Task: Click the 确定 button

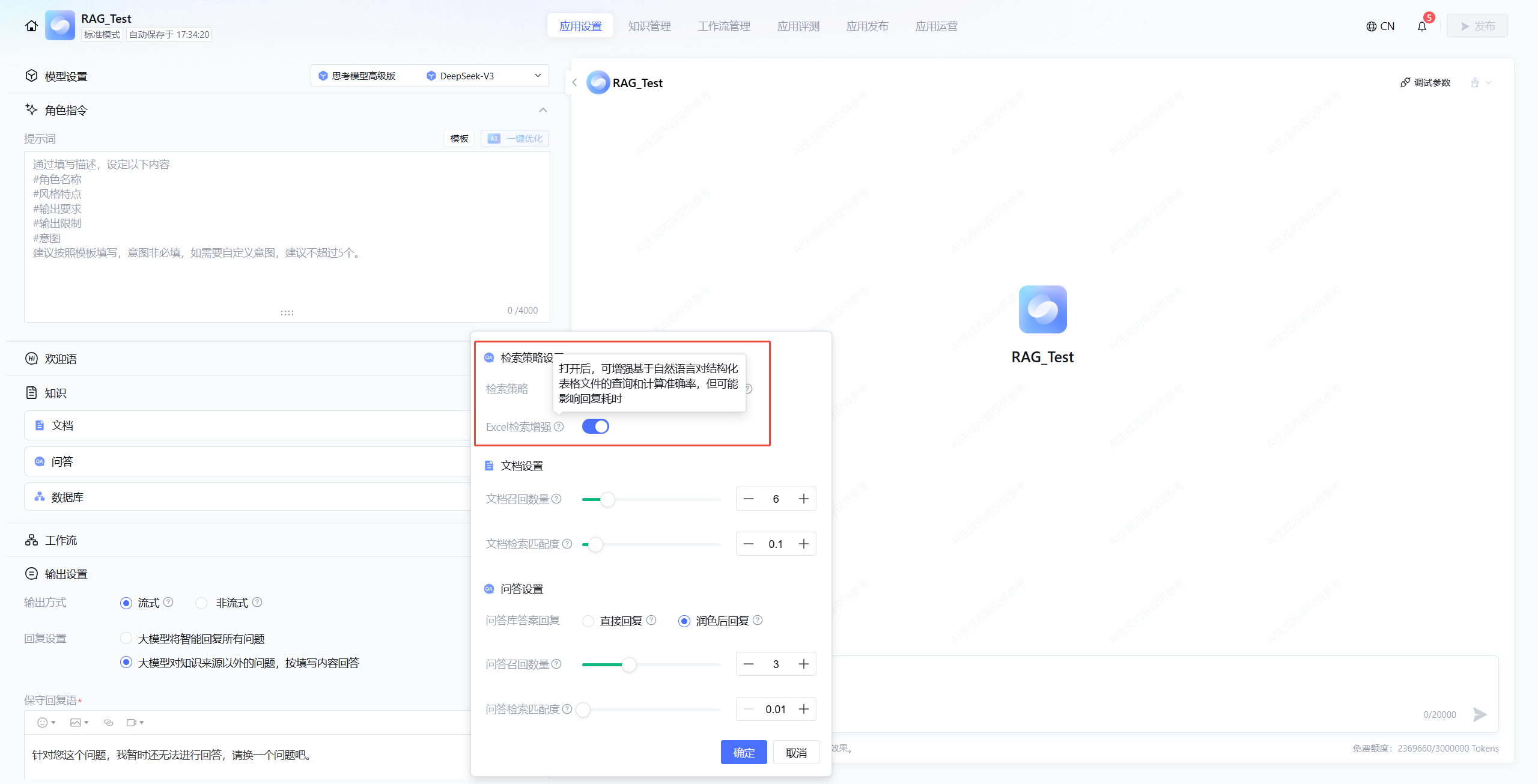Action: (x=744, y=753)
